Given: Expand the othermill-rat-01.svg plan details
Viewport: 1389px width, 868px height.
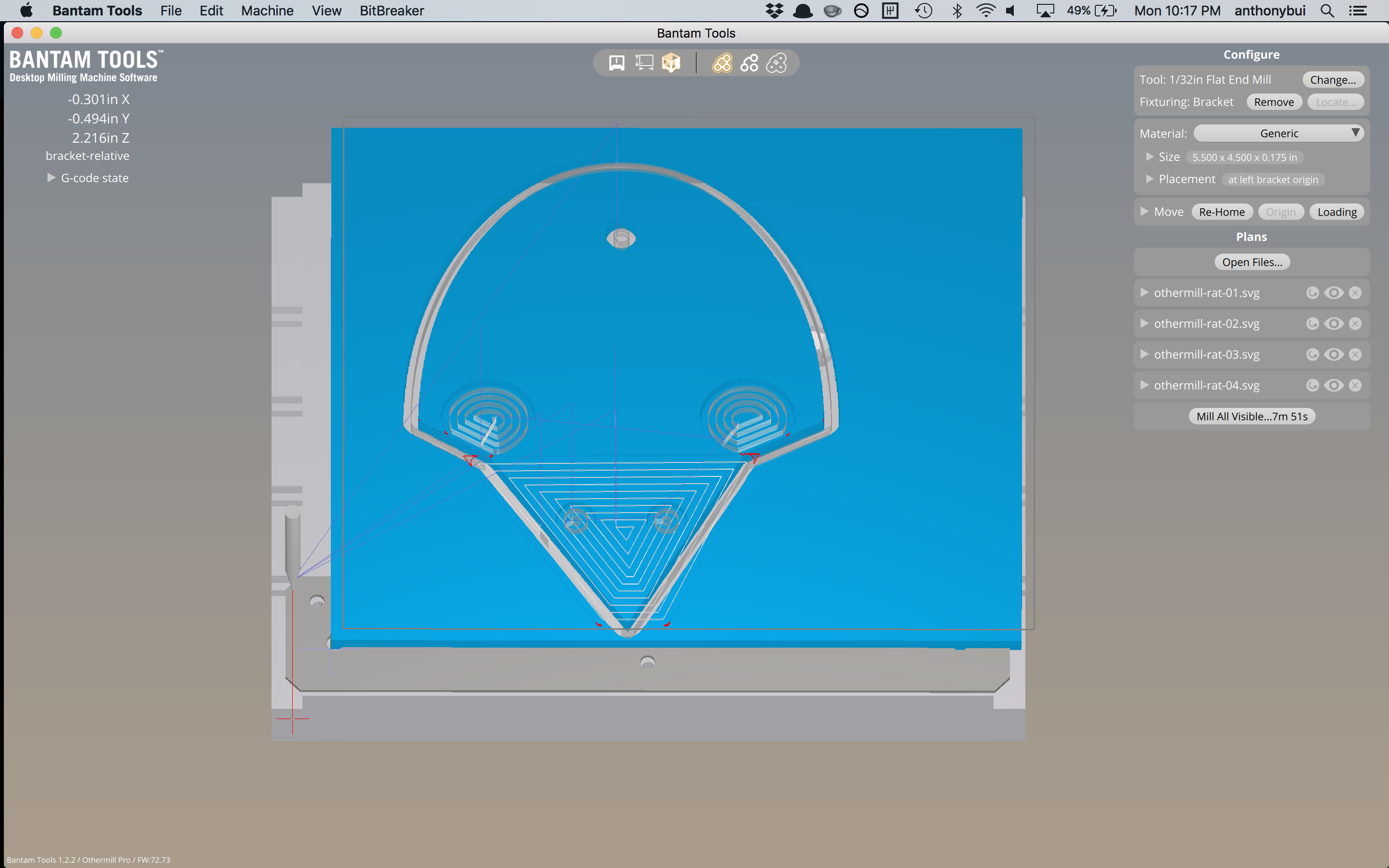Looking at the screenshot, I should (x=1144, y=292).
